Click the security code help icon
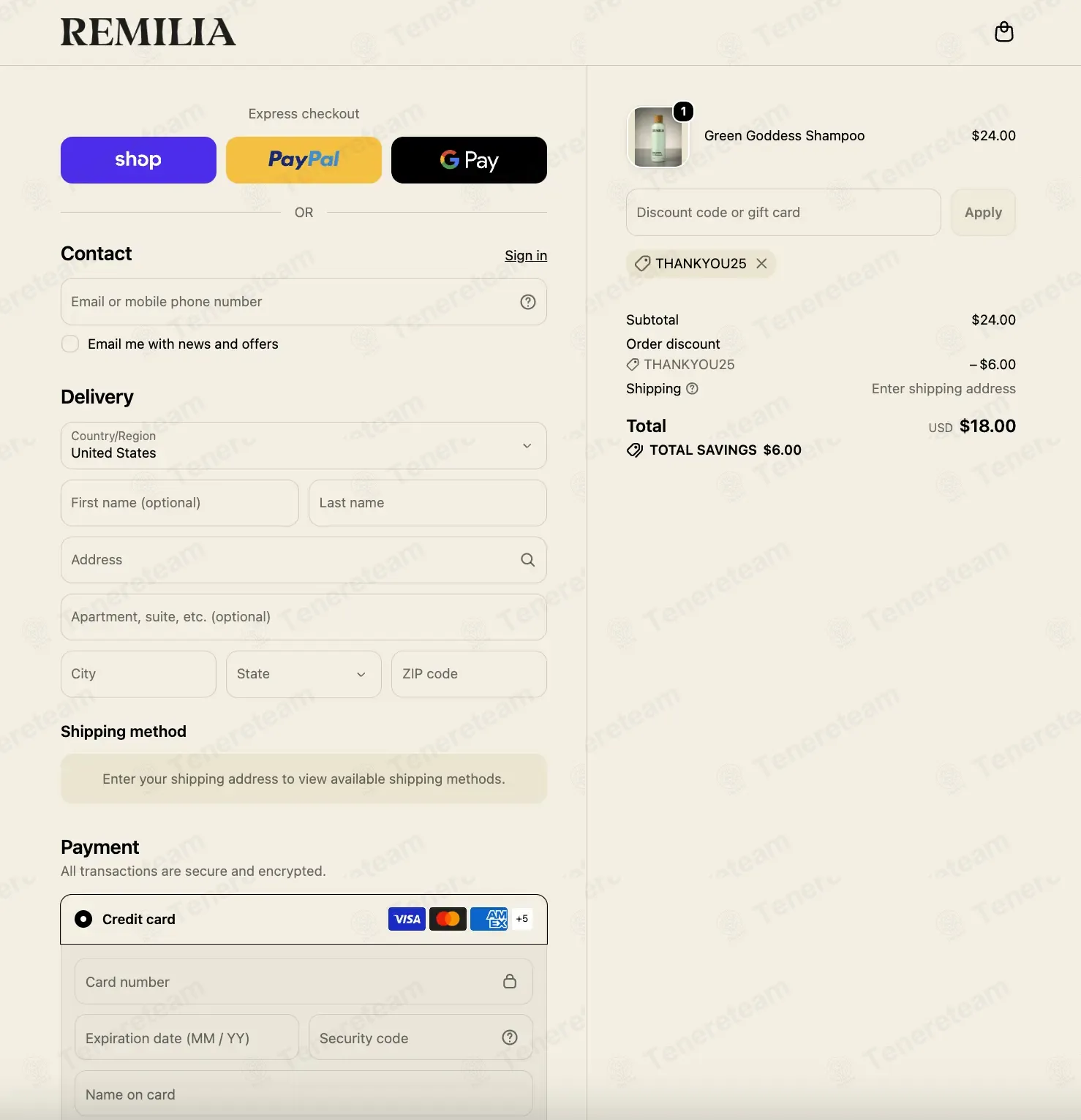 pyautogui.click(x=510, y=1037)
